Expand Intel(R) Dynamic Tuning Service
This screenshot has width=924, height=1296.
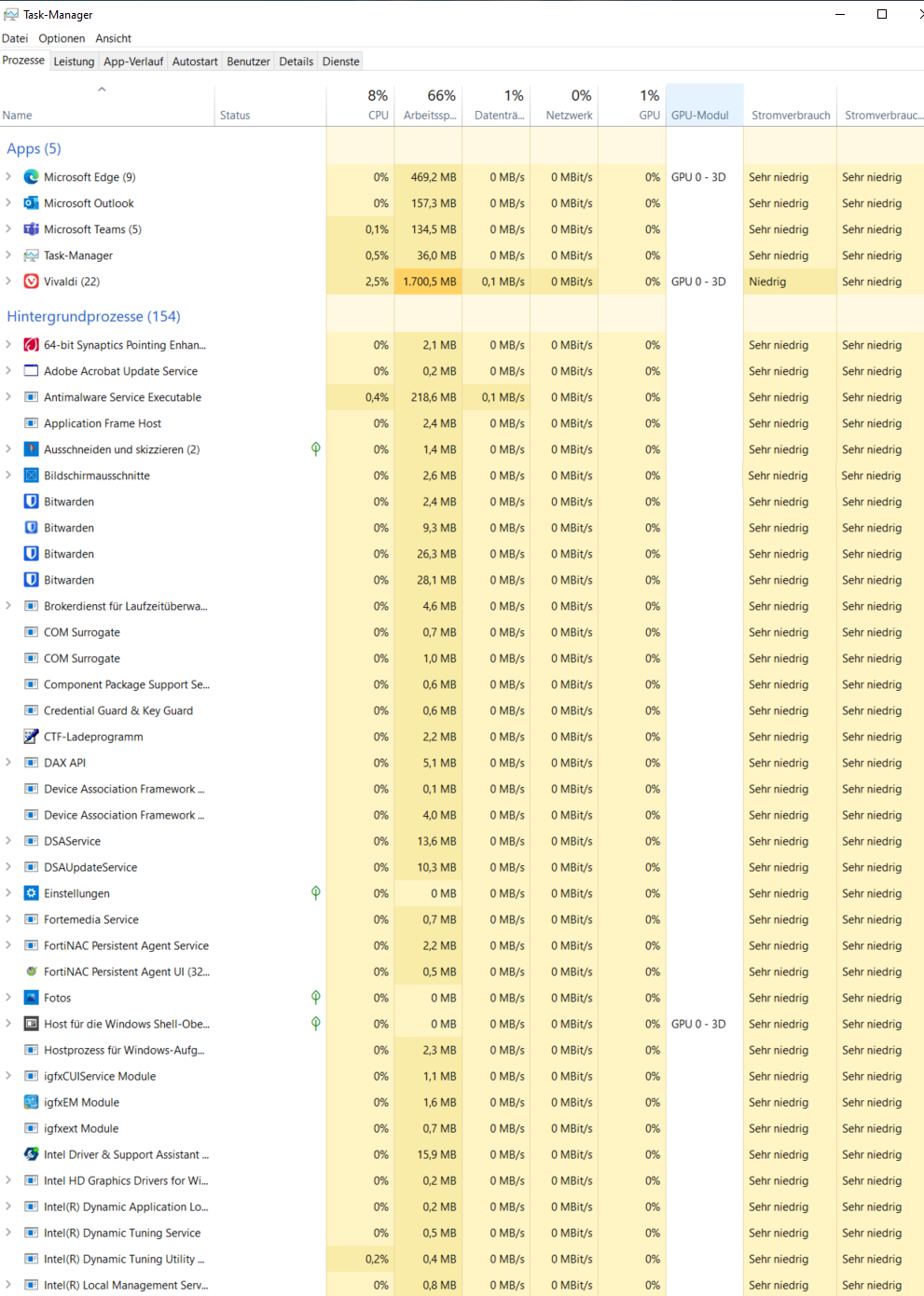pyautogui.click(x=8, y=1232)
